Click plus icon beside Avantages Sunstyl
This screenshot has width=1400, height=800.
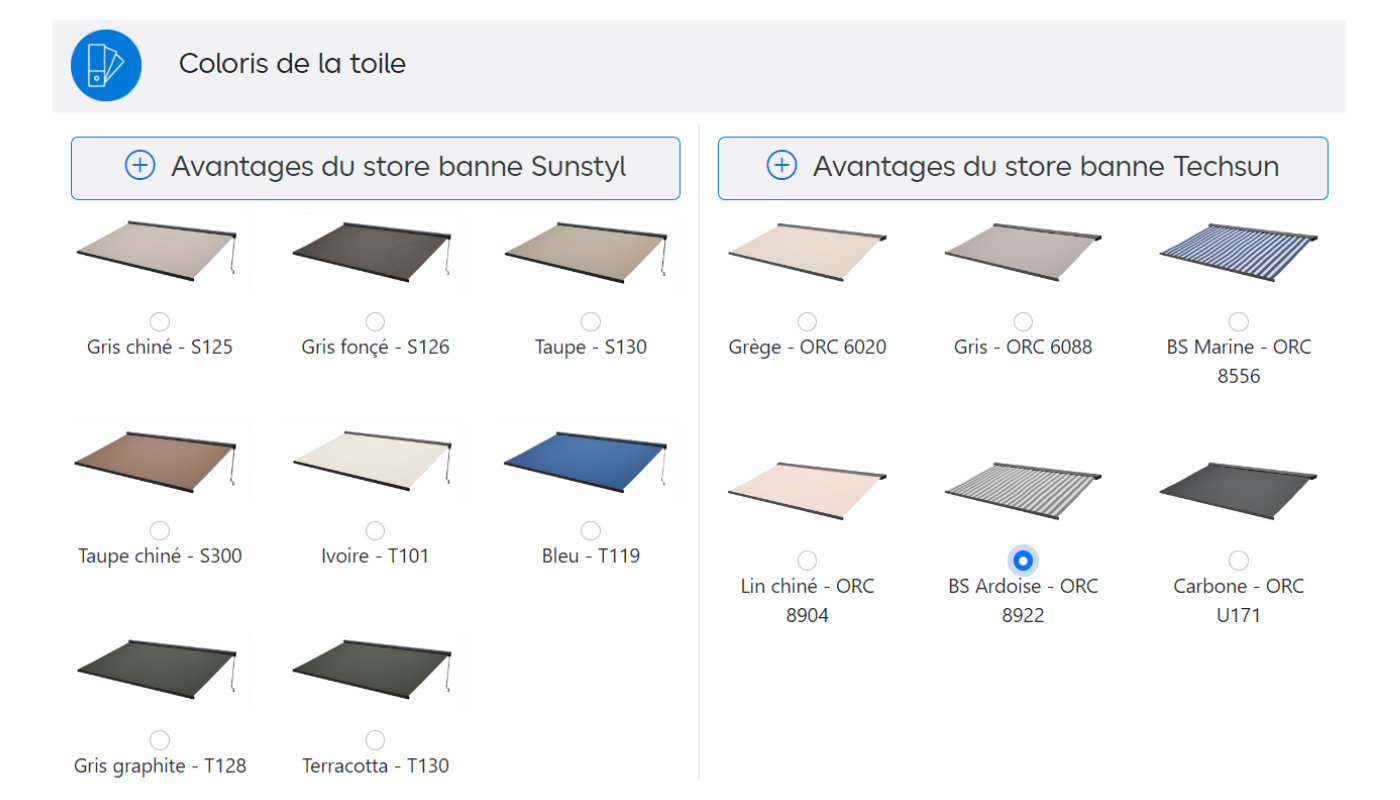click(140, 166)
